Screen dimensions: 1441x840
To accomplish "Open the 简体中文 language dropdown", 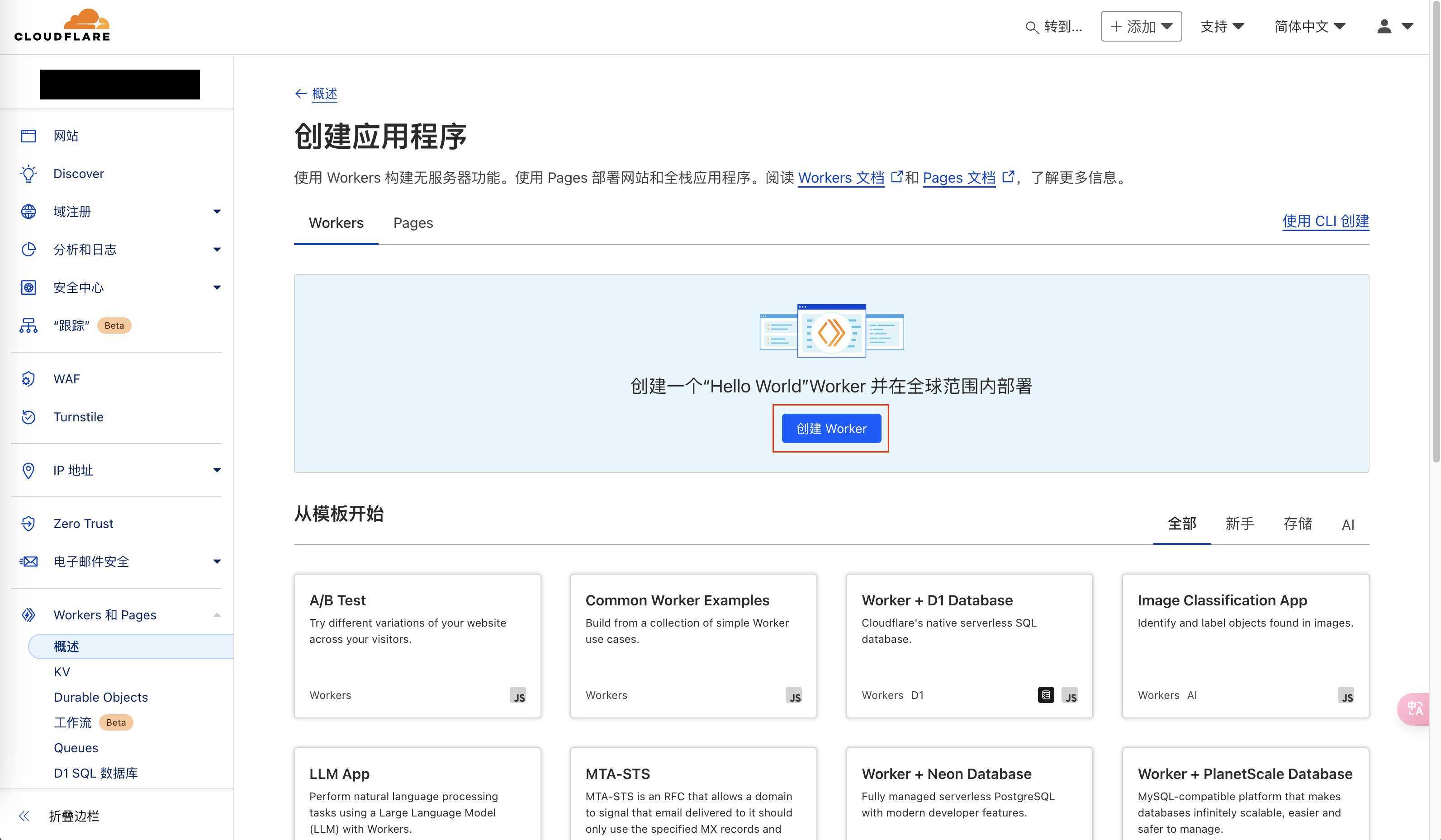I will click(1309, 26).
